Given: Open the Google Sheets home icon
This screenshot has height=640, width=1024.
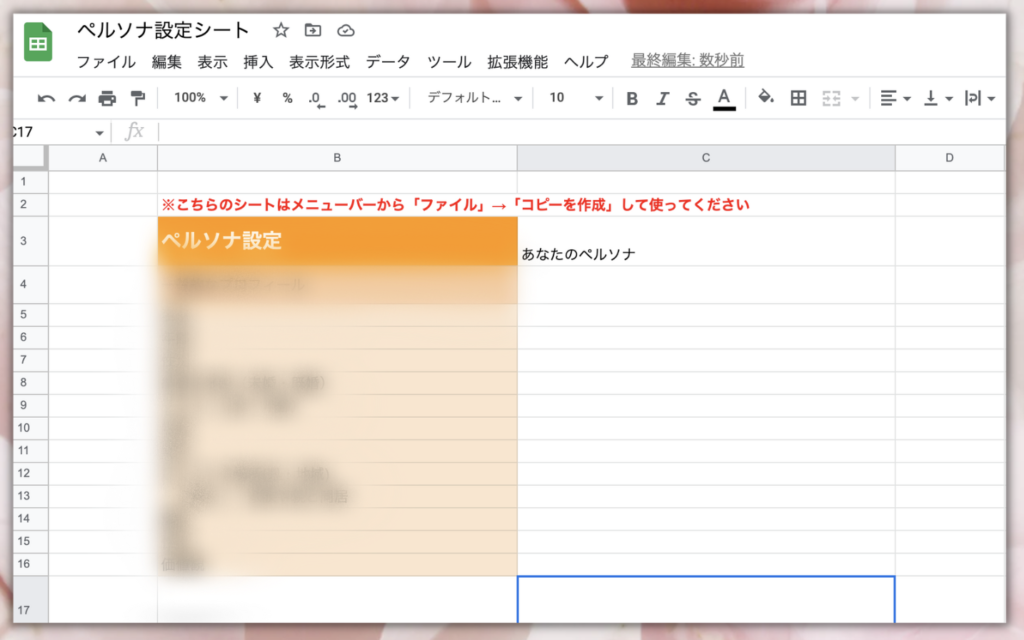Looking at the screenshot, I should 38,42.
